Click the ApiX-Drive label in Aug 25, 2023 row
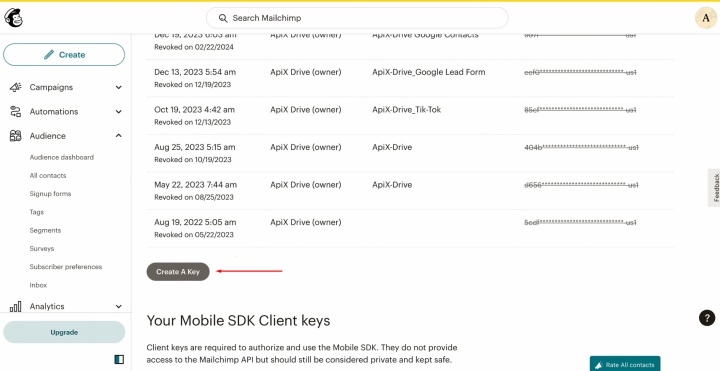Viewport: 720px width, 371px height. click(x=392, y=147)
